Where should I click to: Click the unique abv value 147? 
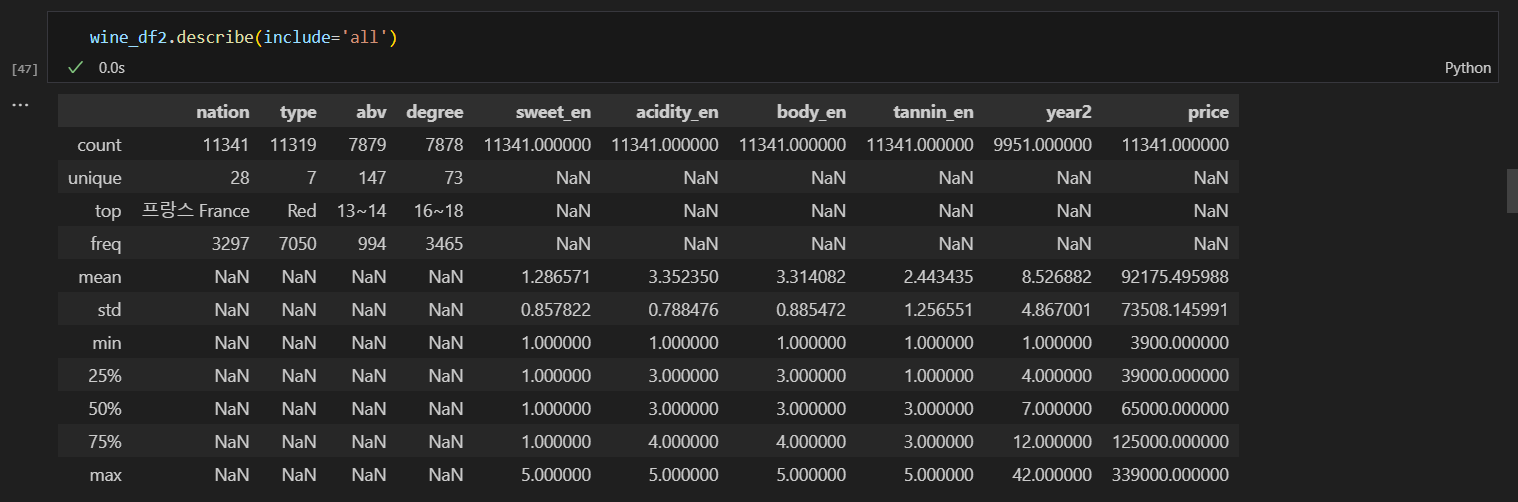[x=372, y=178]
